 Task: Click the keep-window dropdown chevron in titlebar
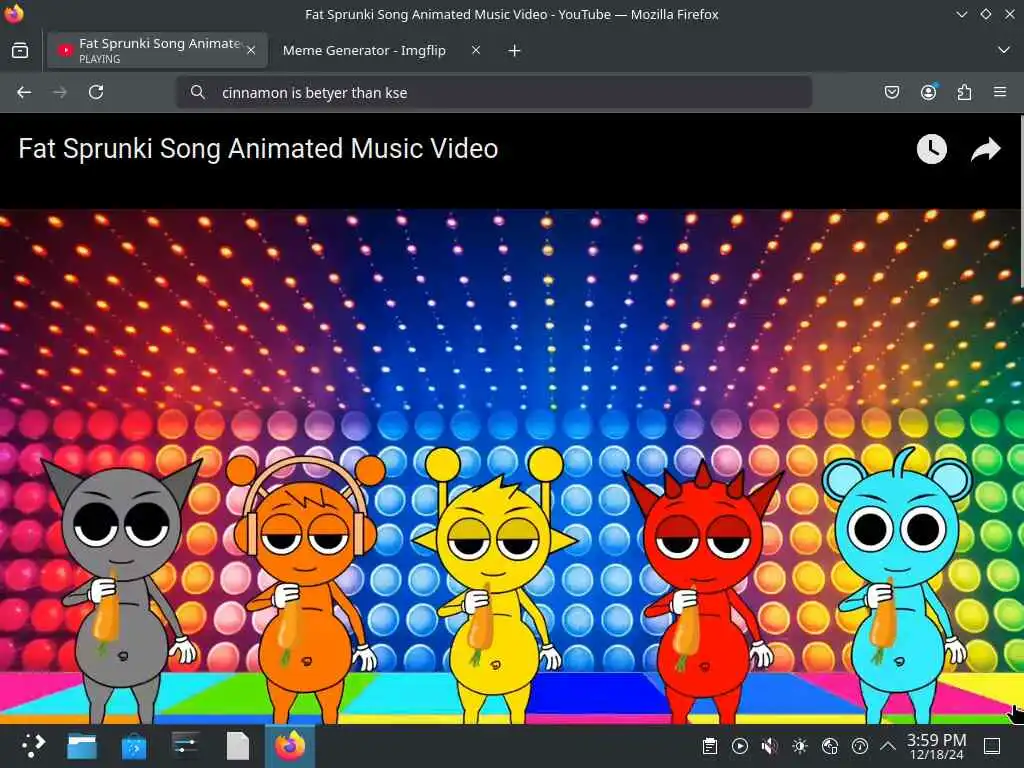click(x=961, y=14)
